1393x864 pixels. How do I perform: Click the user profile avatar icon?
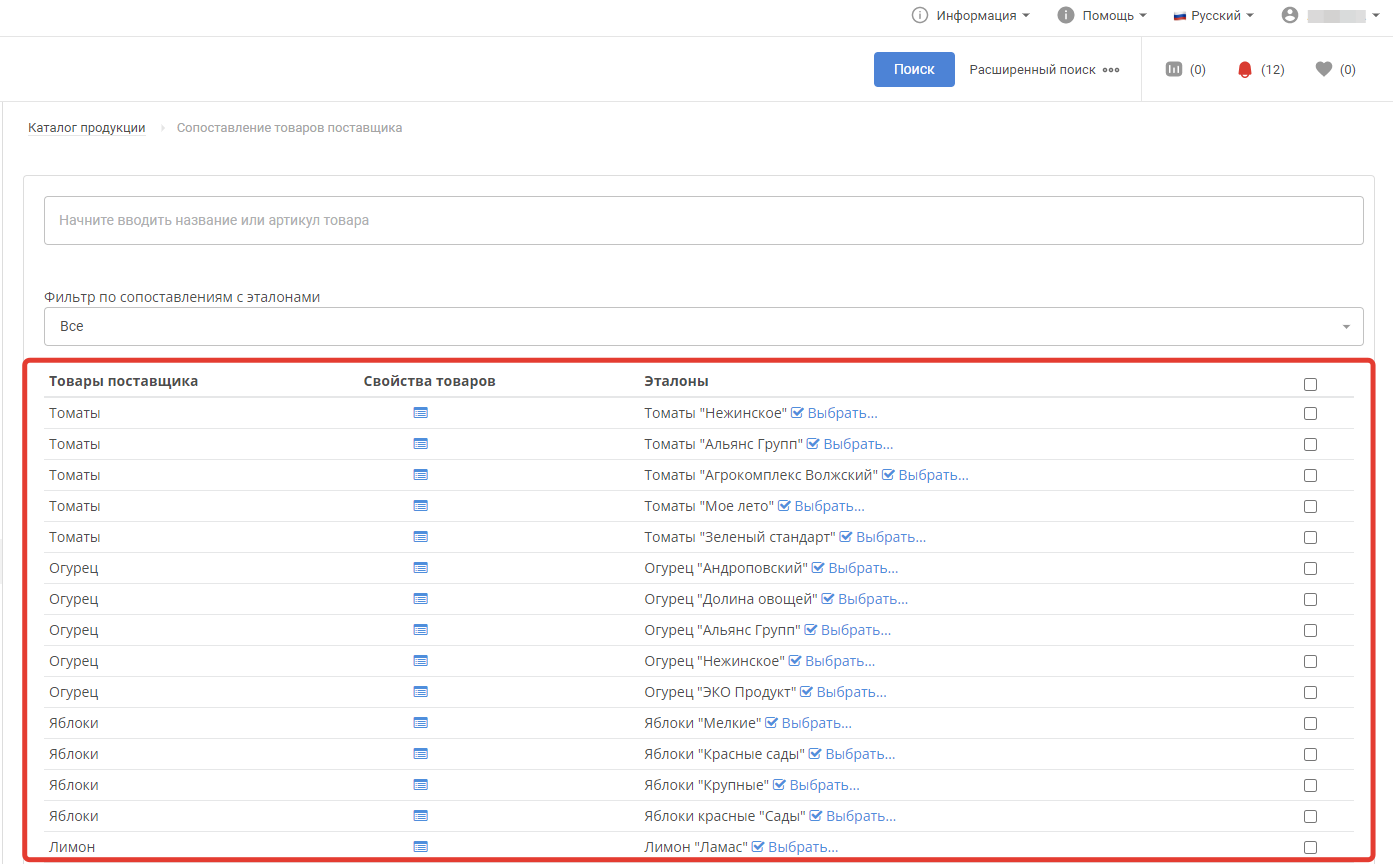tap(1289, 16)
